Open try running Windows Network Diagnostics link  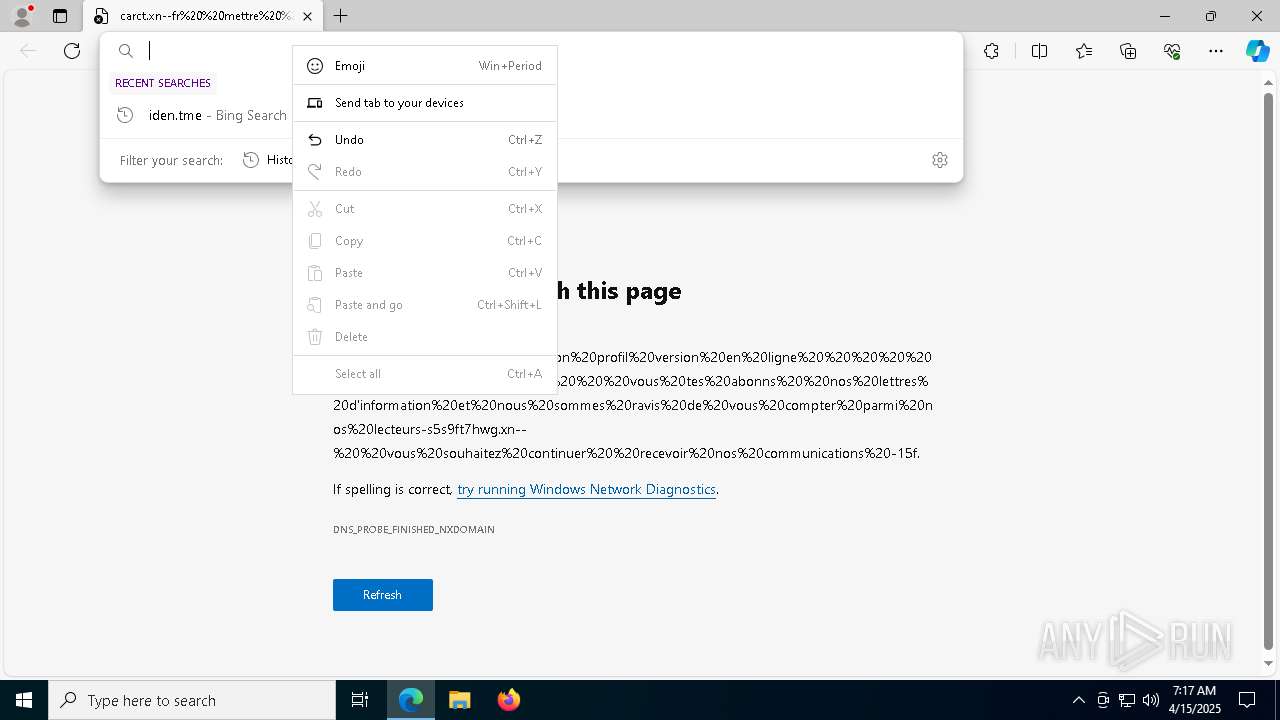coord(586,489)
